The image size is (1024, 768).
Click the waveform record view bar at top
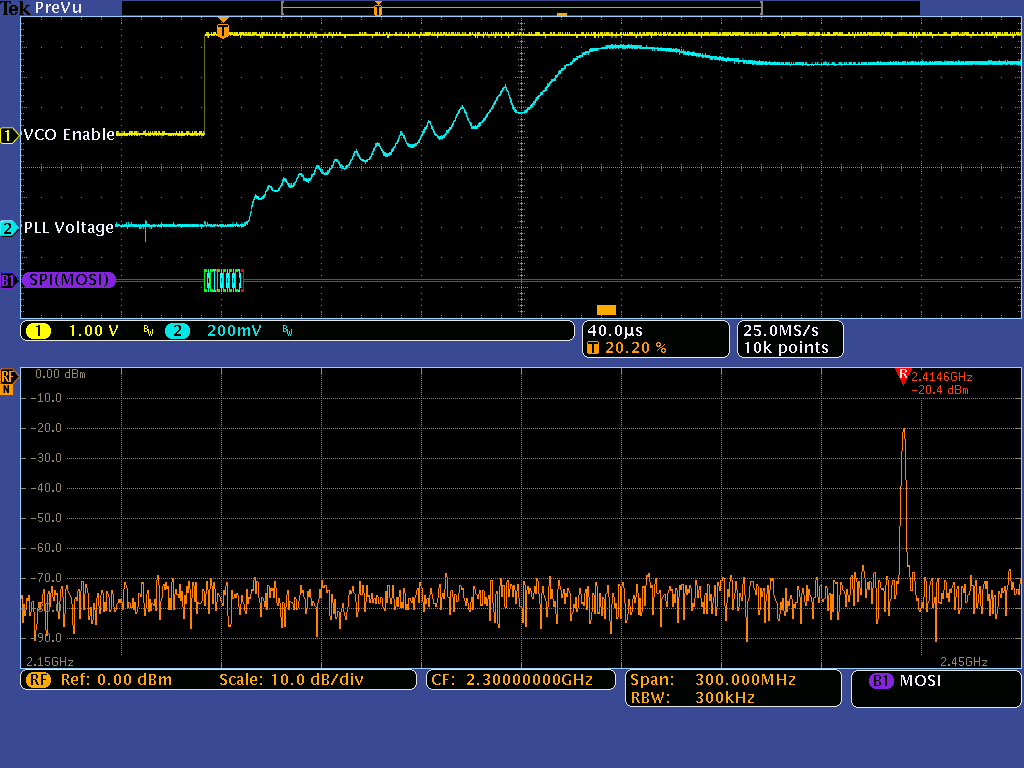click(521, 8)
